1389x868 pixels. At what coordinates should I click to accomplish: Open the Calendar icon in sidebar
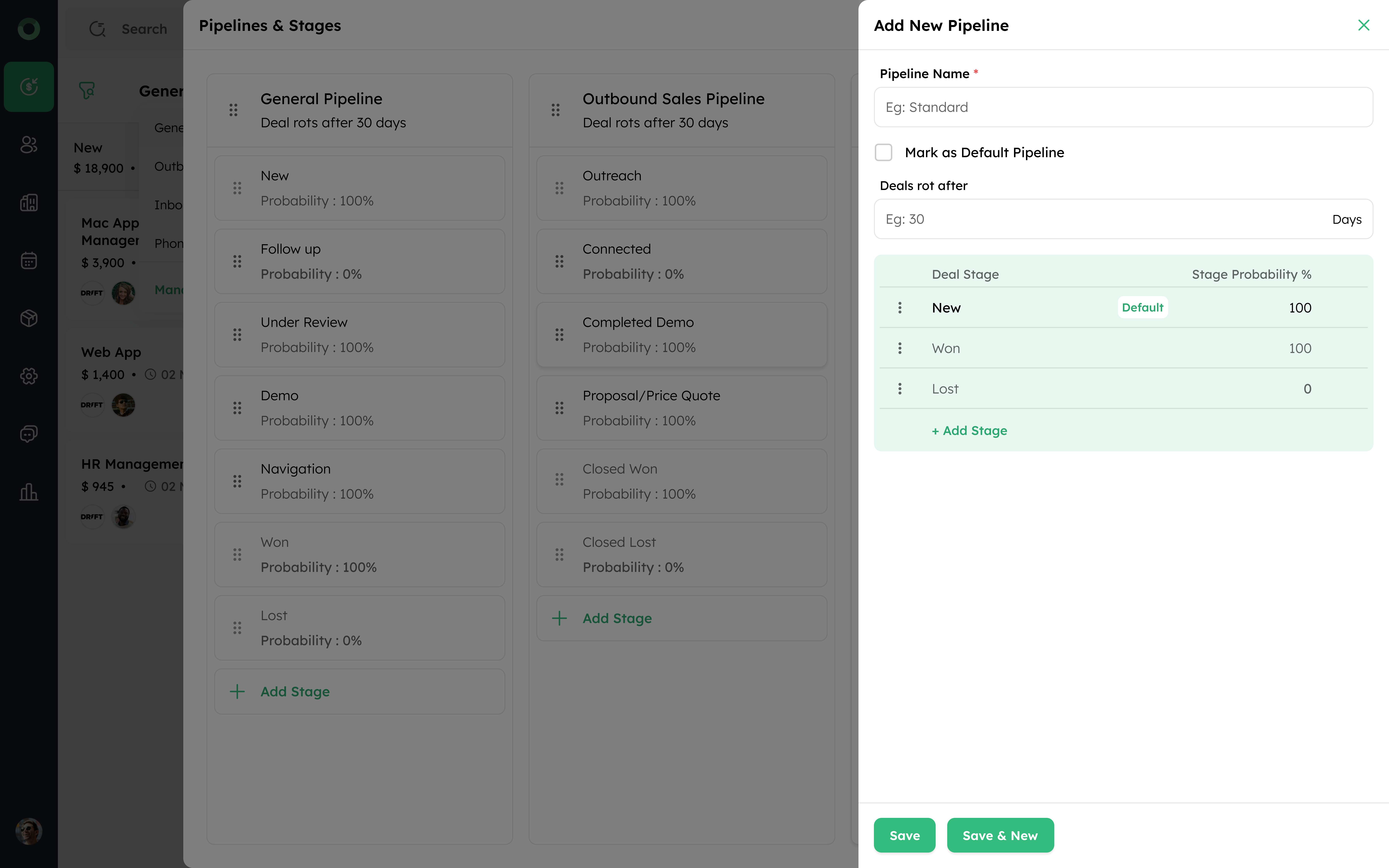[29, 261]
